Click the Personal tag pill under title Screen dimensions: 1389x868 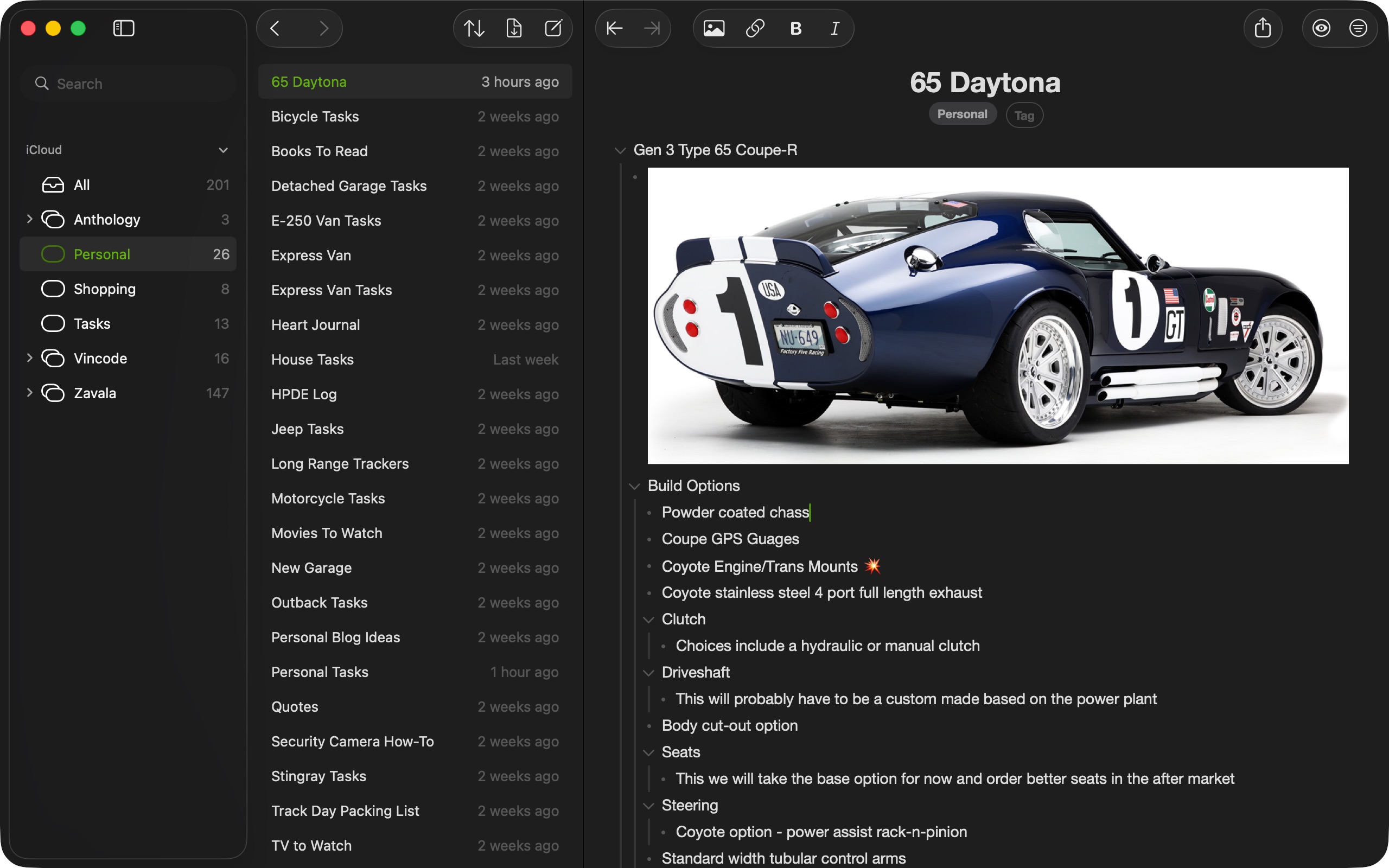click(x=962, y=114)
